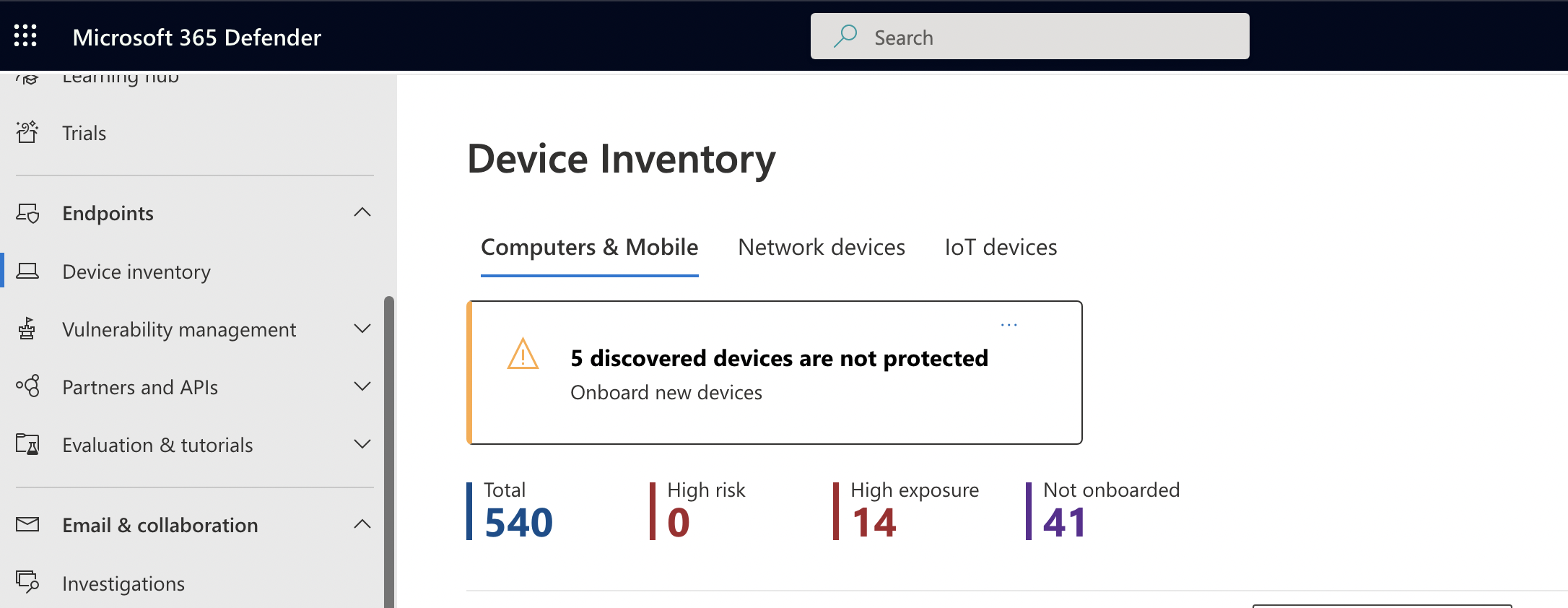The image size is (1568, 608).
Task: Collapse the Endpoints section chevron
Action: point(362,212)
